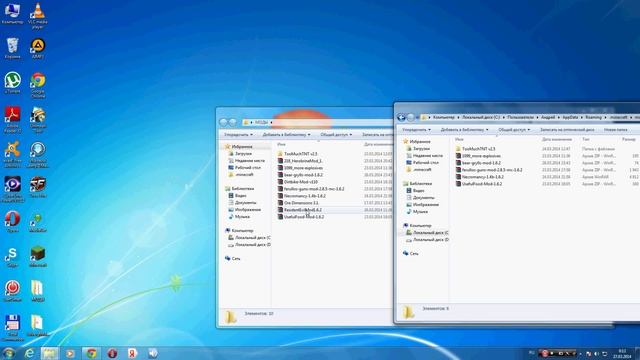Viewport: 640px width, 360px height.
Task: Open Загрузки in the МОДЫ window sidebar
Action: (243, 153)
